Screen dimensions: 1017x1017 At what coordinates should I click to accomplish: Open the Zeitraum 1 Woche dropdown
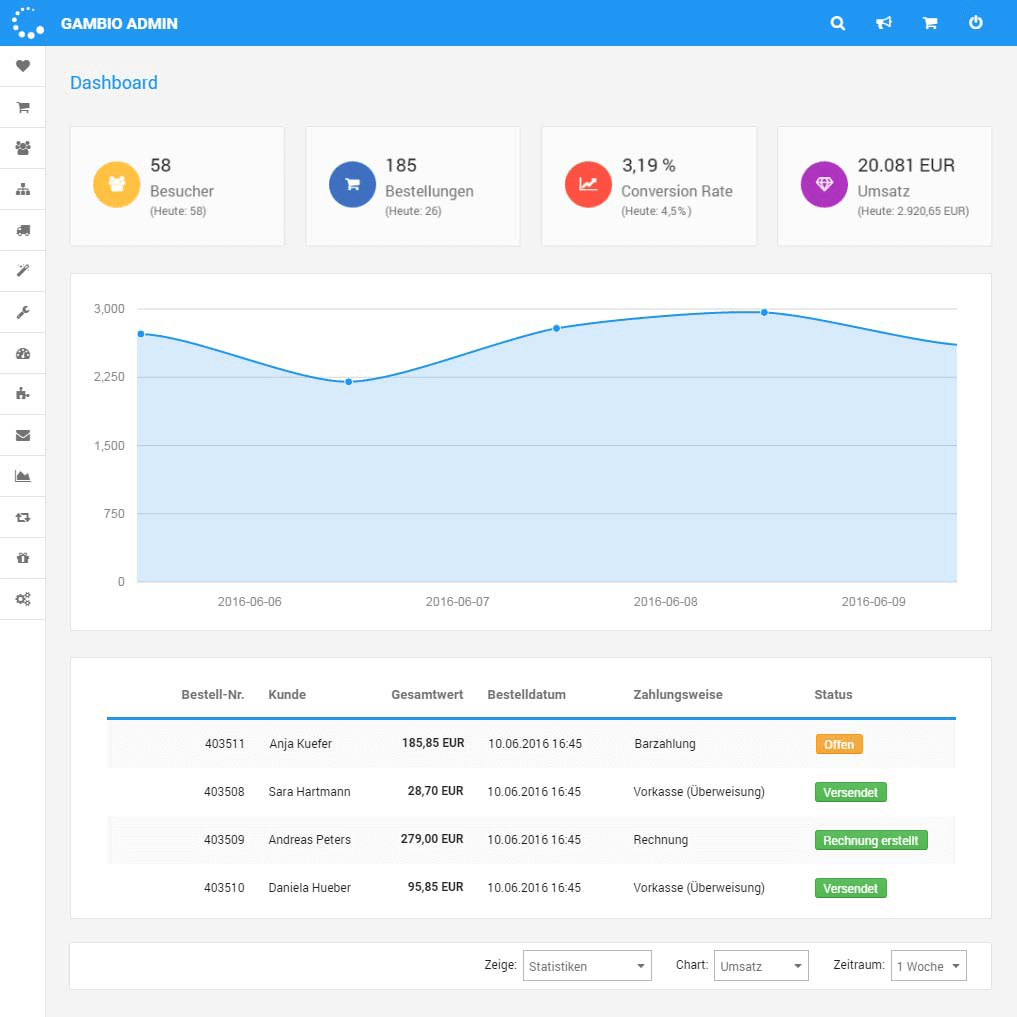928,966
